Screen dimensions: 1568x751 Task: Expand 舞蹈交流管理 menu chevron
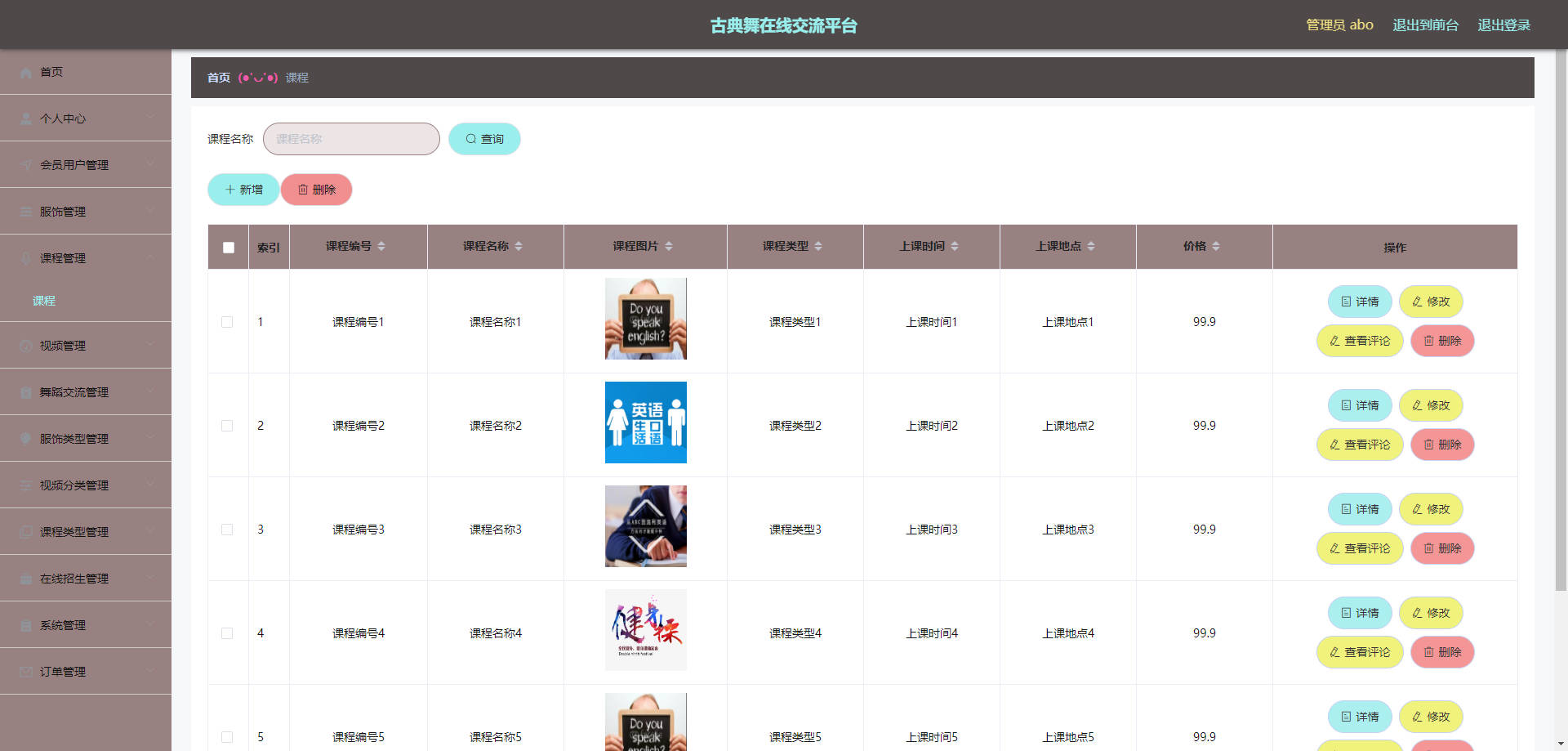(150, 392)
